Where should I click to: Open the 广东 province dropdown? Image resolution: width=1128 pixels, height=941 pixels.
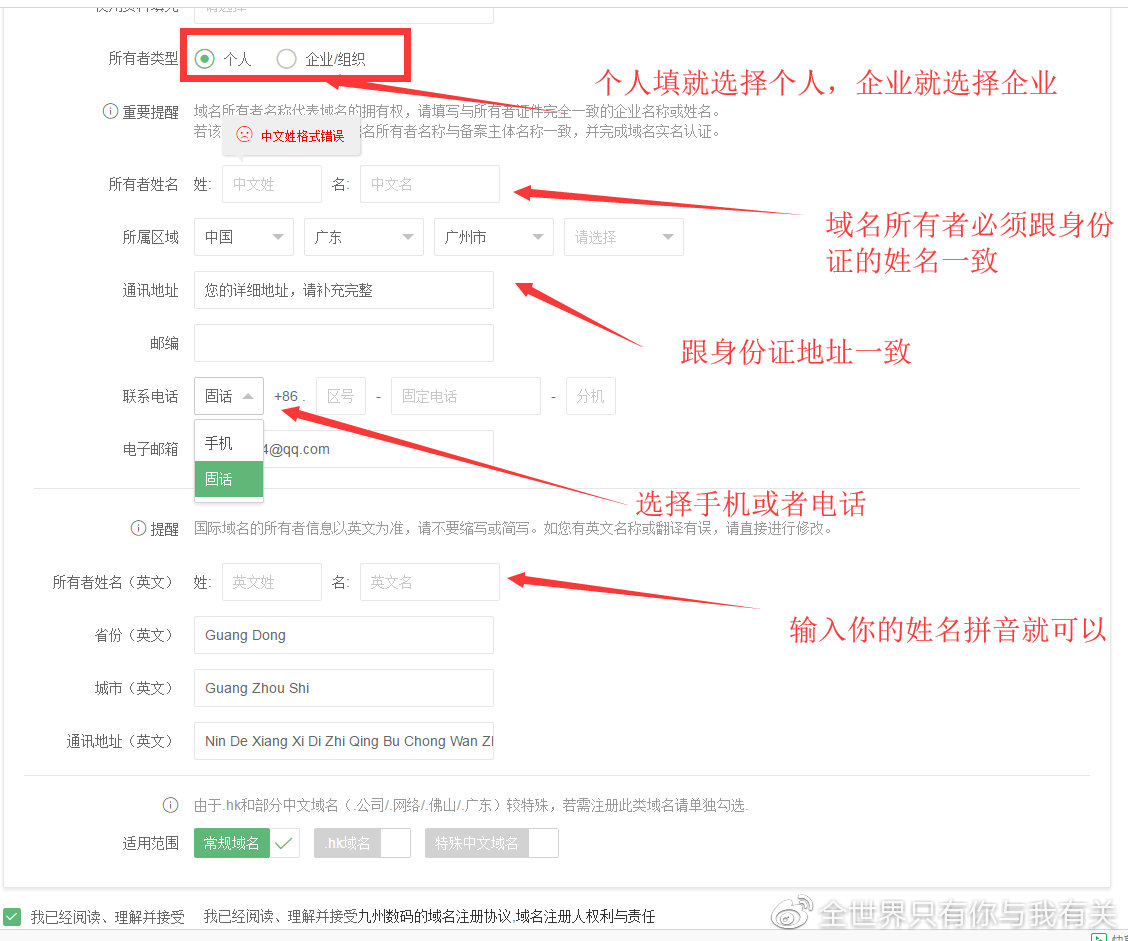(363, 237)
